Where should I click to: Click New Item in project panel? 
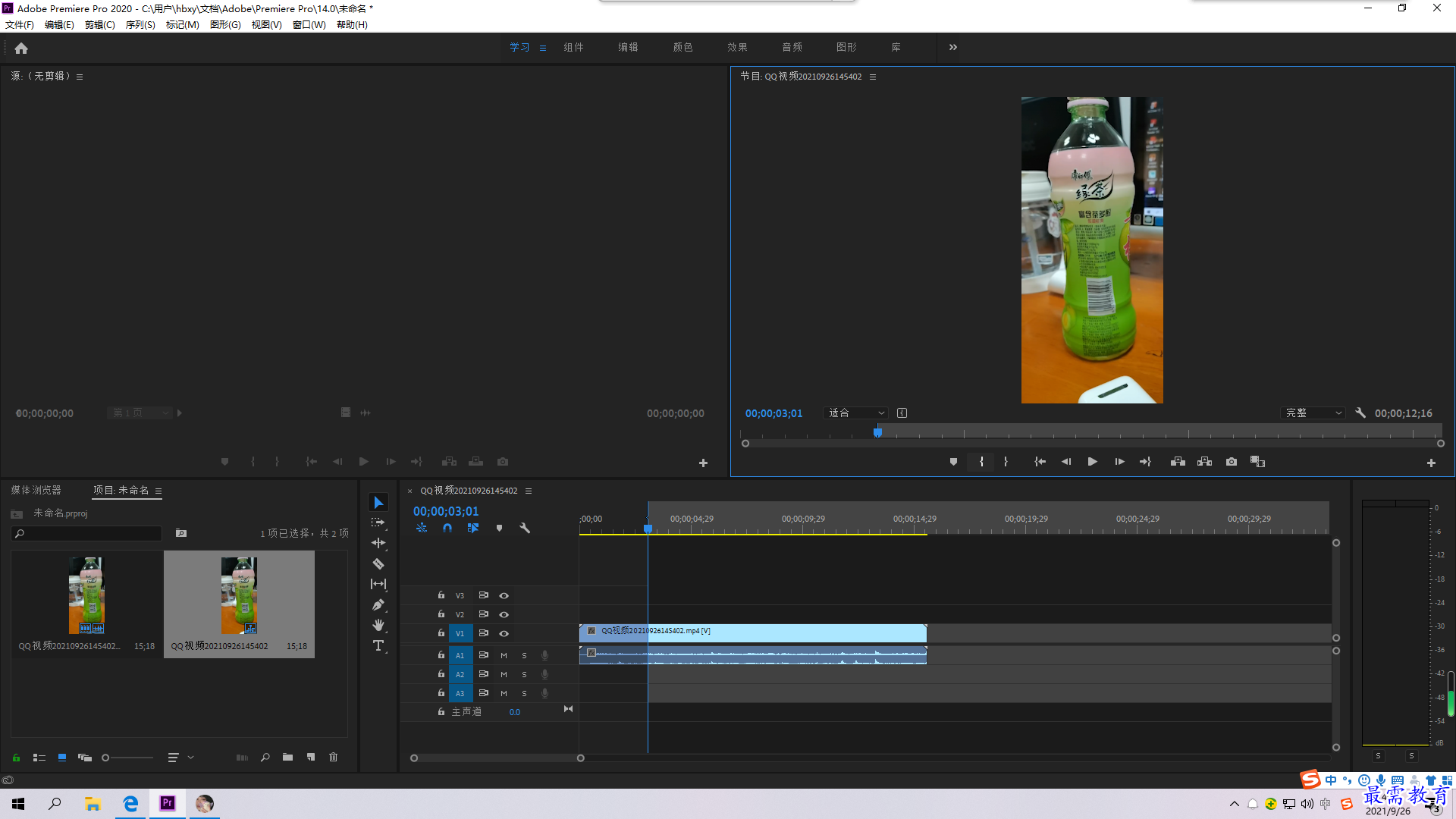[310, 757]
